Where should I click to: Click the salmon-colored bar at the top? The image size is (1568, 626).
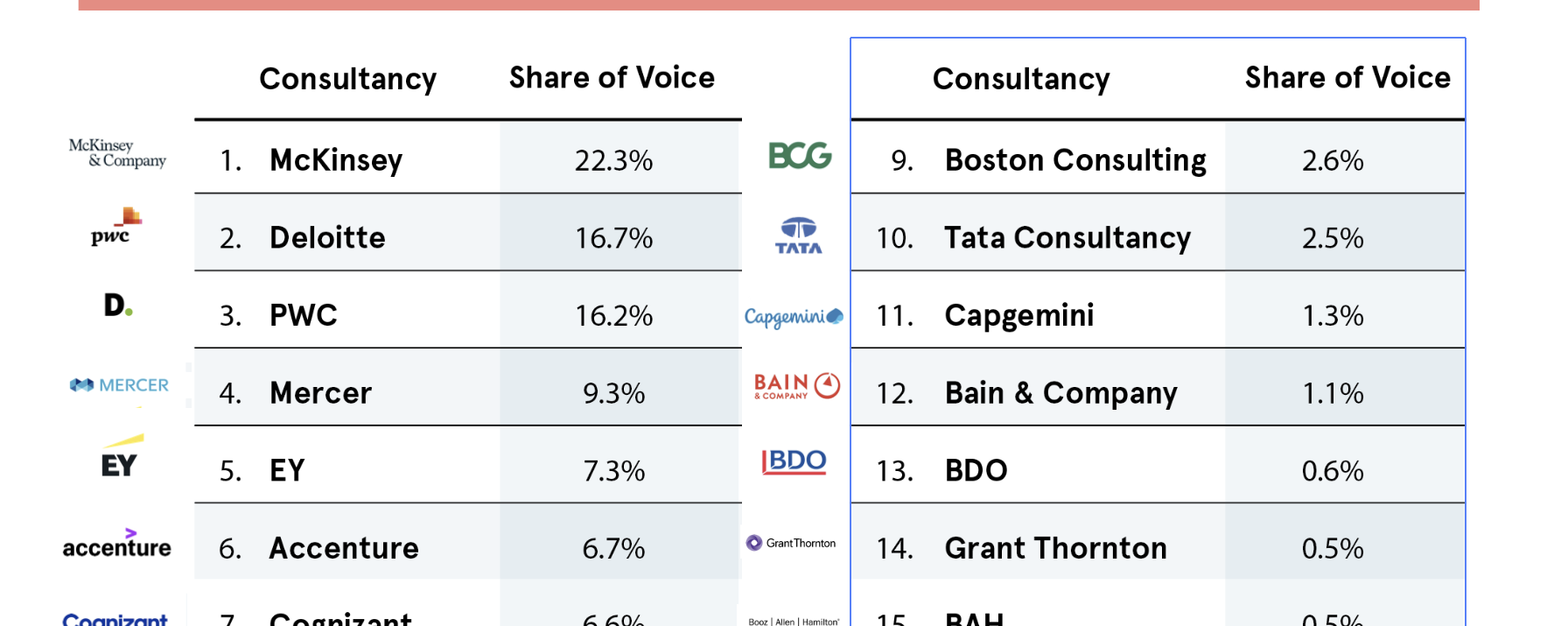(779, 5)
